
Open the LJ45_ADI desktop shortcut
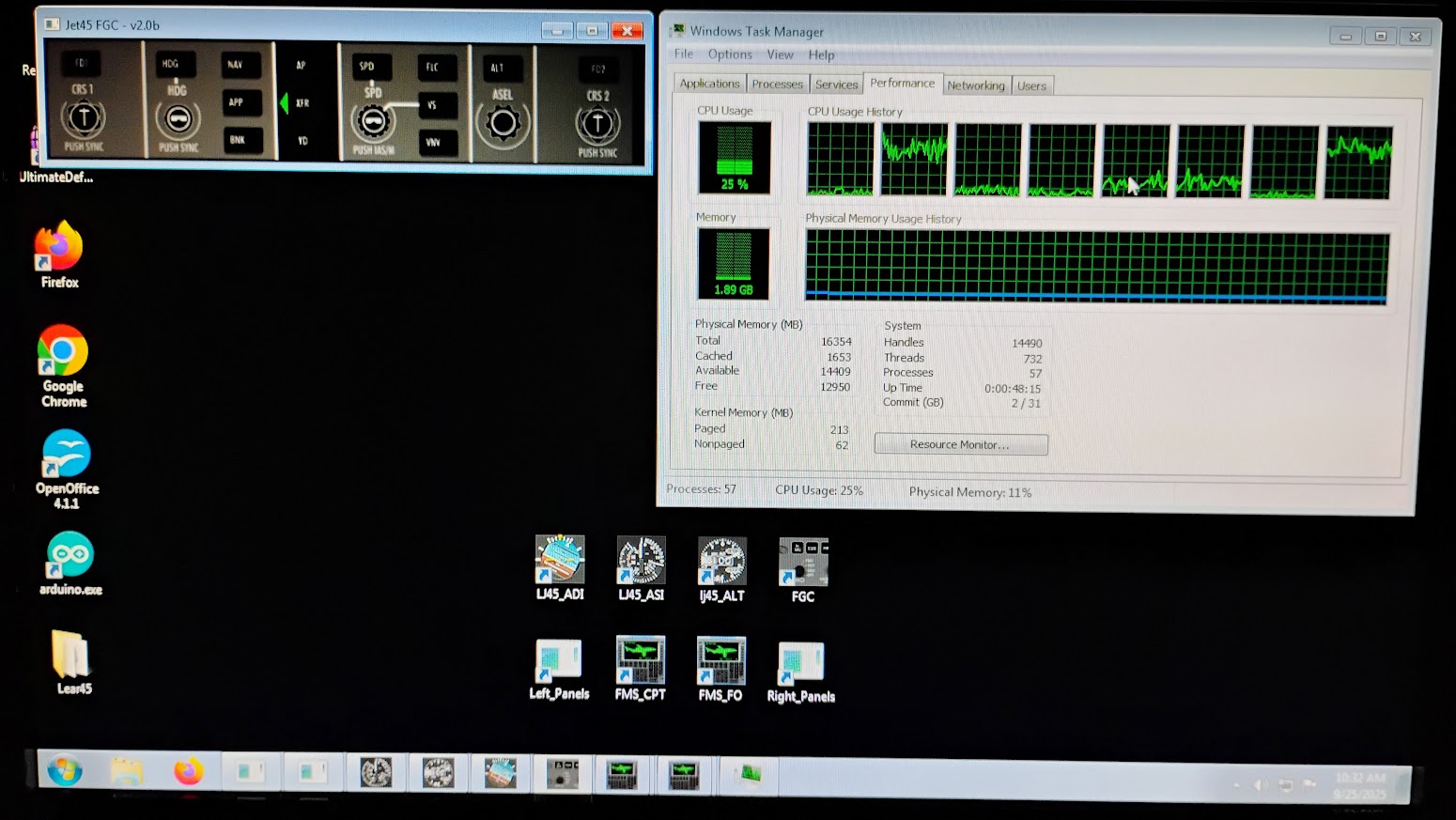click(560, 561)
